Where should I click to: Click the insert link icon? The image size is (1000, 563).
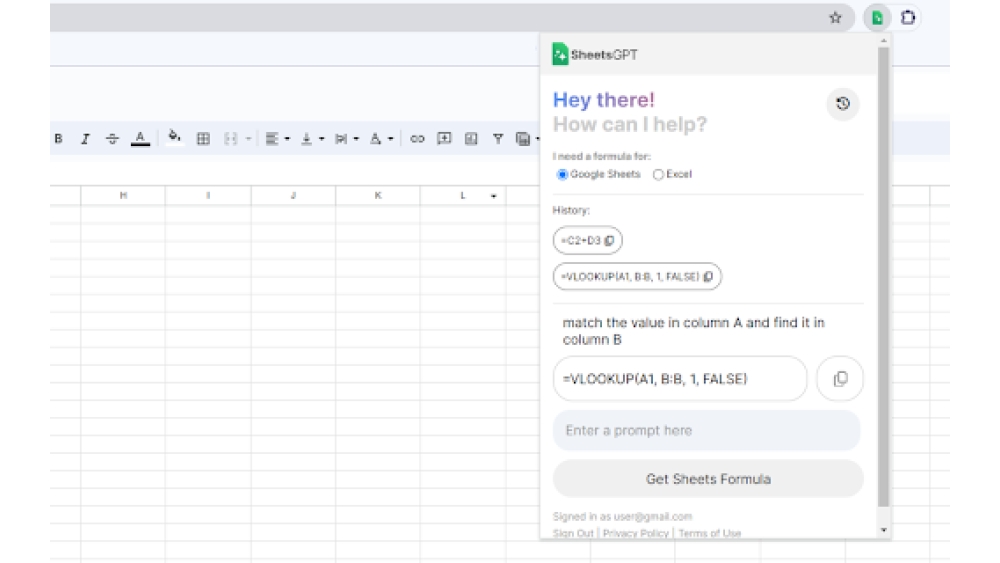pyautogui.click(x=417, y=138)
